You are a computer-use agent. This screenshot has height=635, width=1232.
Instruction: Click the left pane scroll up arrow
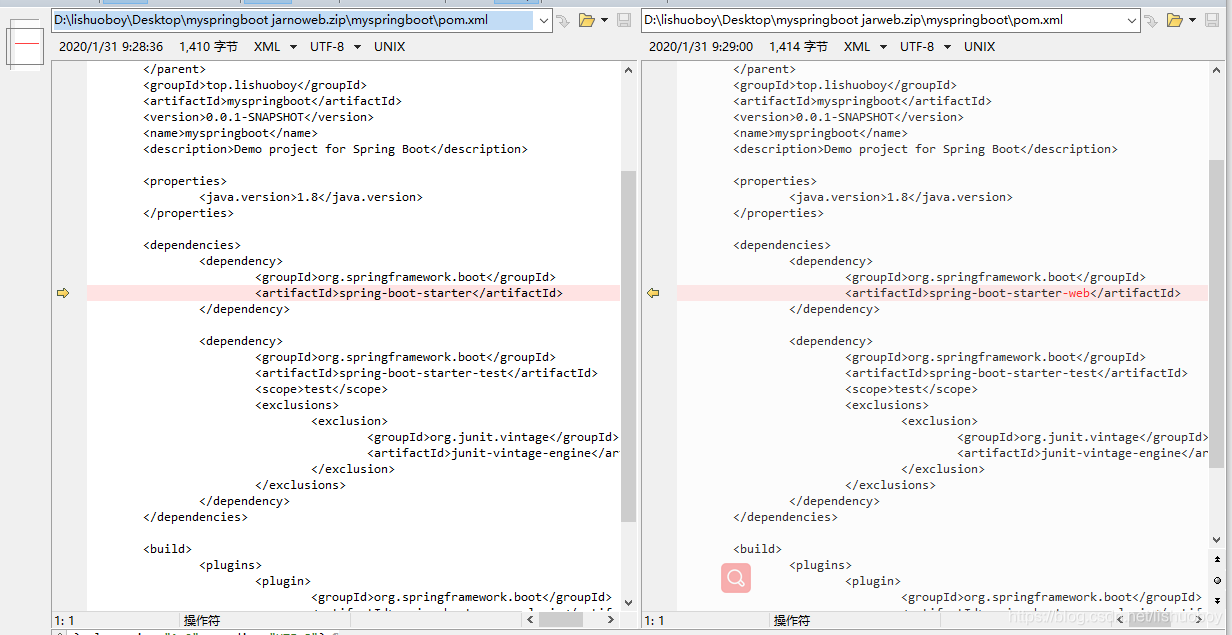pos(628,70)
